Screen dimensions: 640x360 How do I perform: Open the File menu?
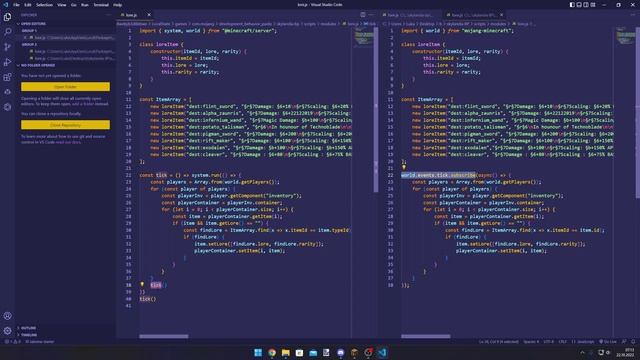click(x=16, y=5)
